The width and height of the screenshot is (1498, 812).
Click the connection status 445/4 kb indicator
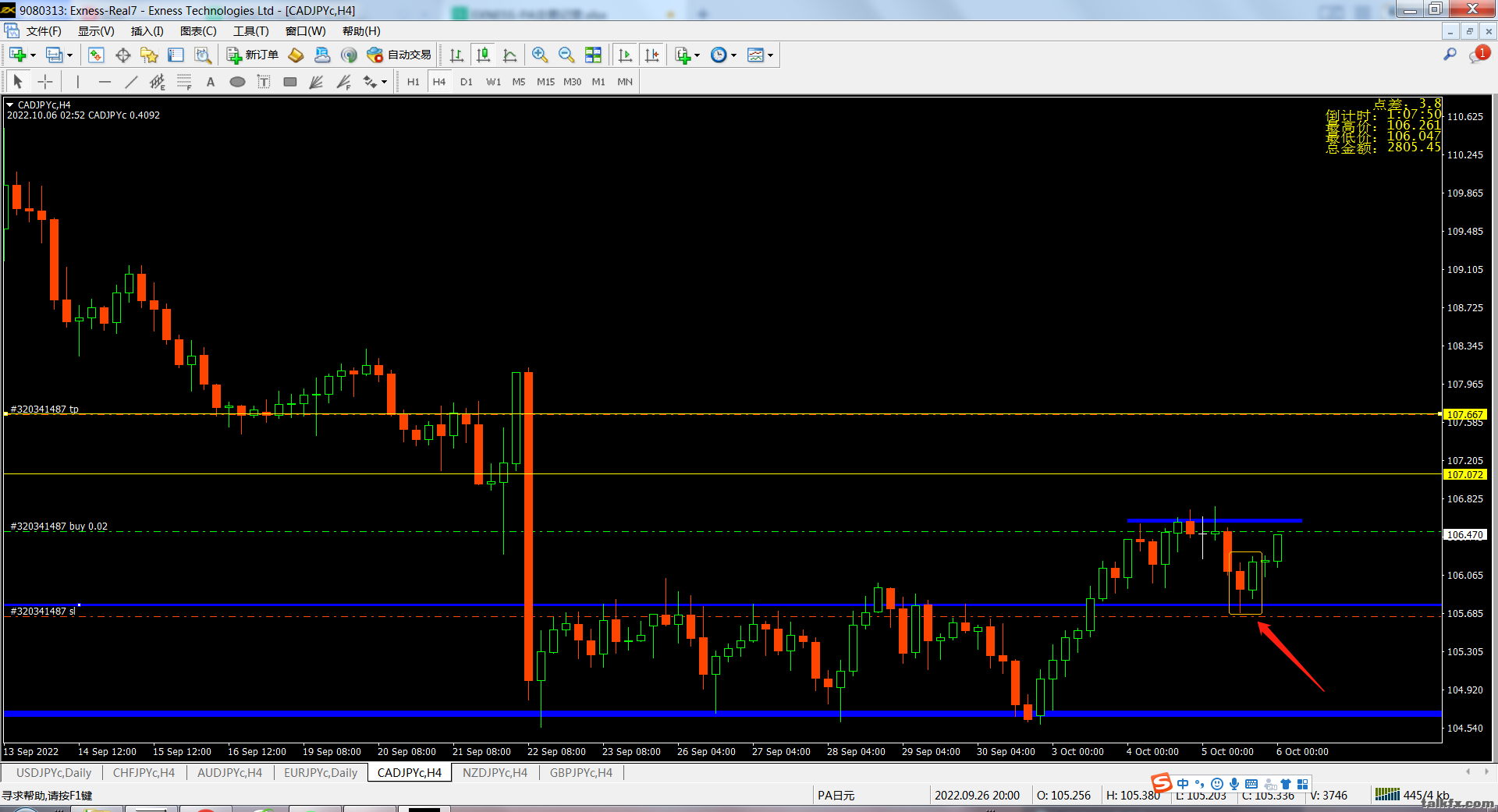(x=1412, y=795)
